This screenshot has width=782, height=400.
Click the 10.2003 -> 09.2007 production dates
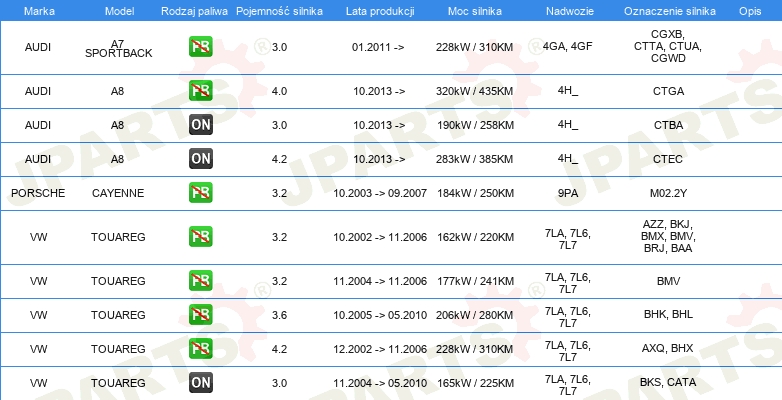(380, 193)
